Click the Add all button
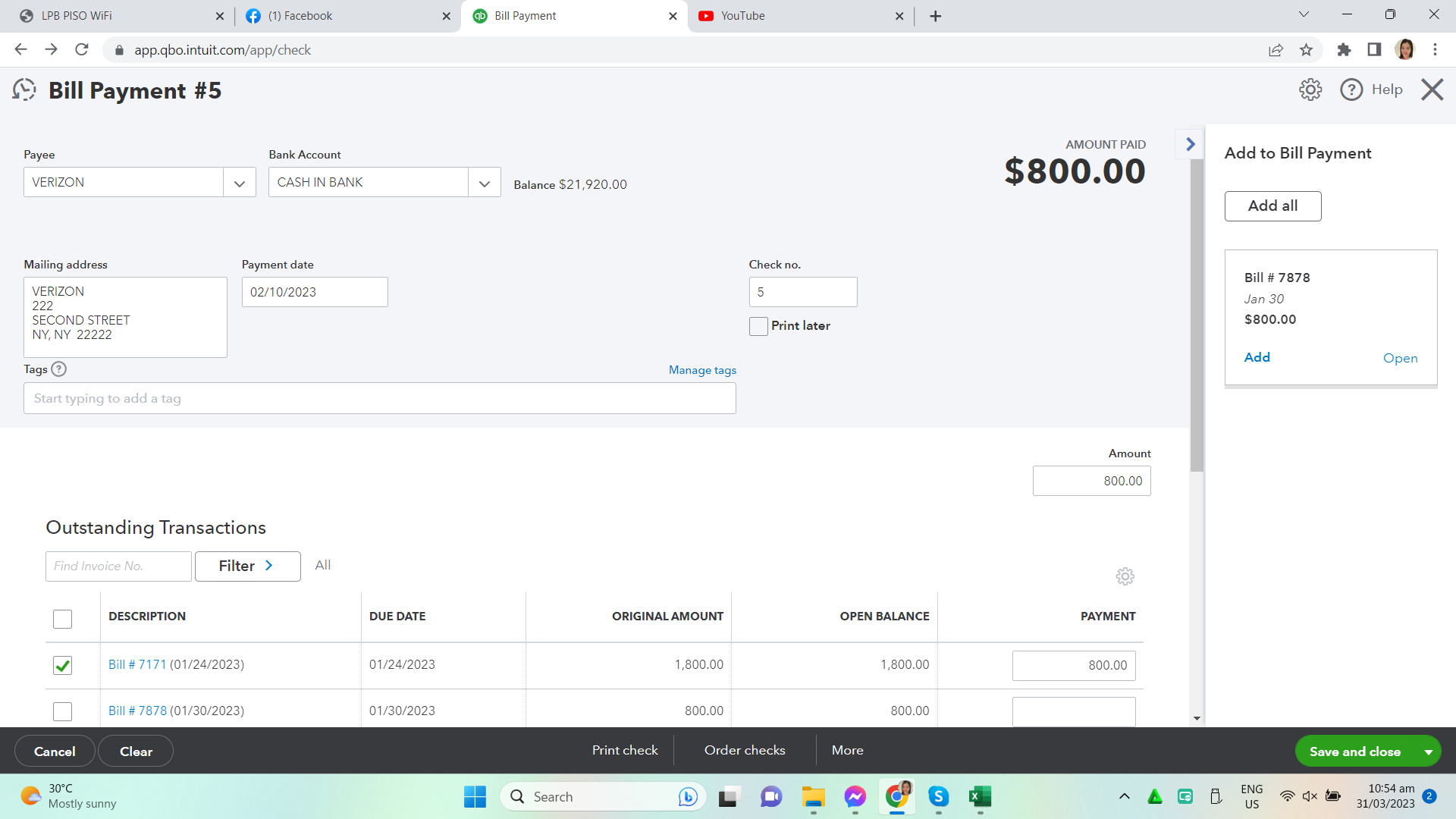This screenshot has width=1456, height=819. pos(1272,206)
